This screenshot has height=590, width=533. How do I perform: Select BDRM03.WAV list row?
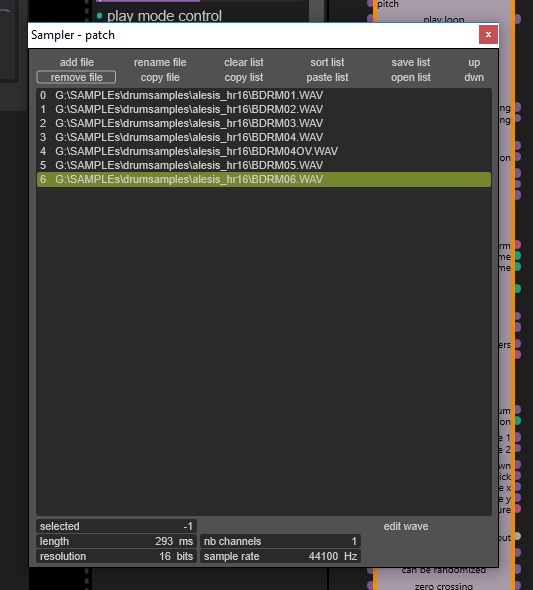(264, 123)
